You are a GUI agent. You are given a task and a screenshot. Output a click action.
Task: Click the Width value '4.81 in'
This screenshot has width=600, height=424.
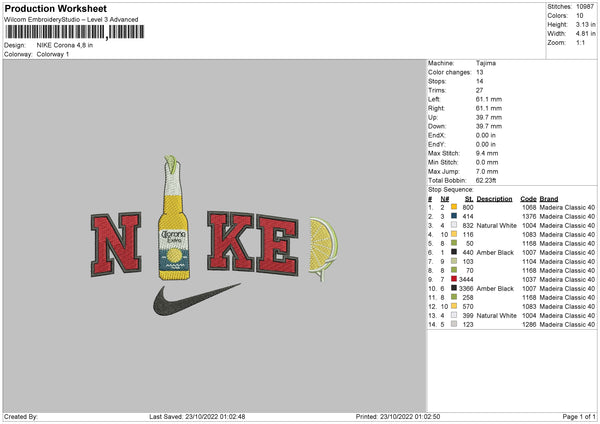(x=586, y=34)
